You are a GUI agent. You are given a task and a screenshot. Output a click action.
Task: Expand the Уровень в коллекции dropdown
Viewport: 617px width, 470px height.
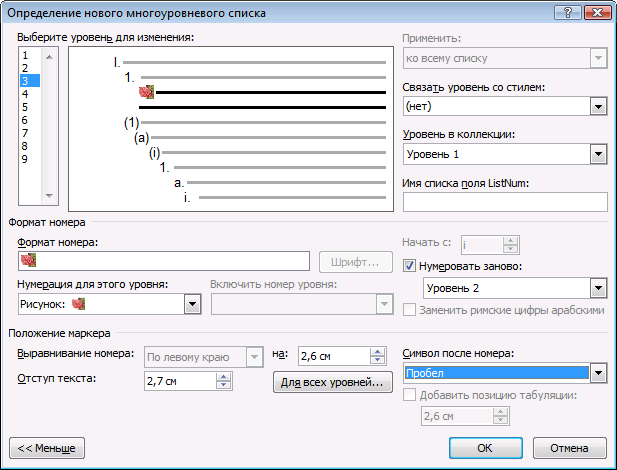(x=598, y=154)
